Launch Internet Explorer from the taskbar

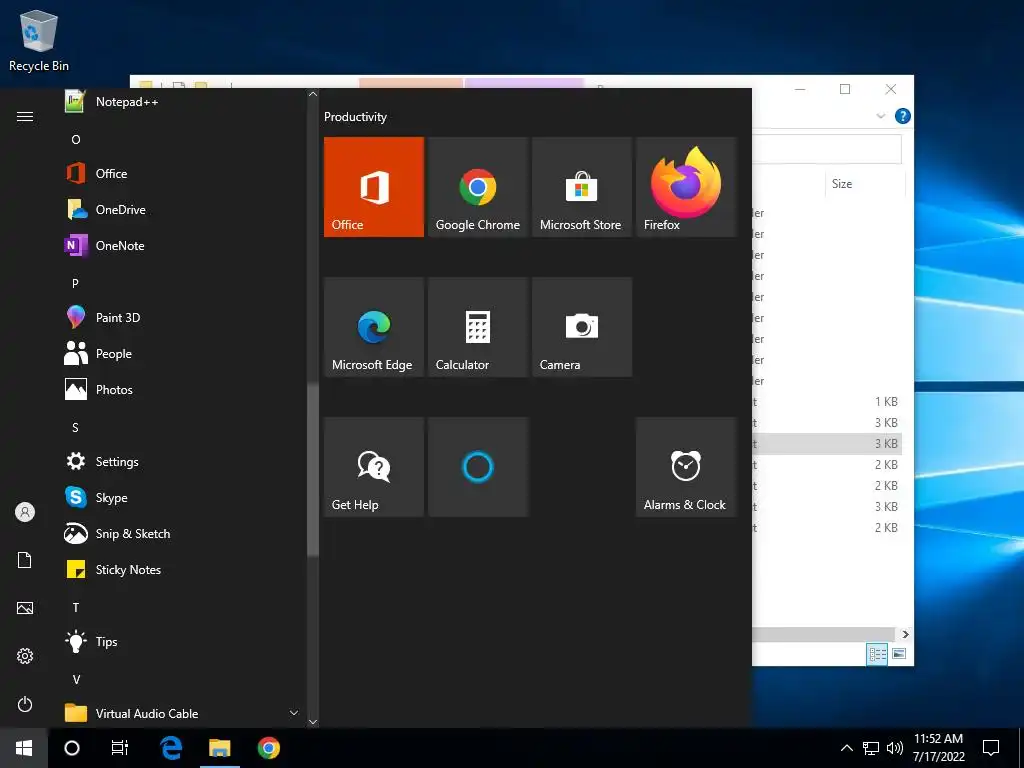(171, 748)
